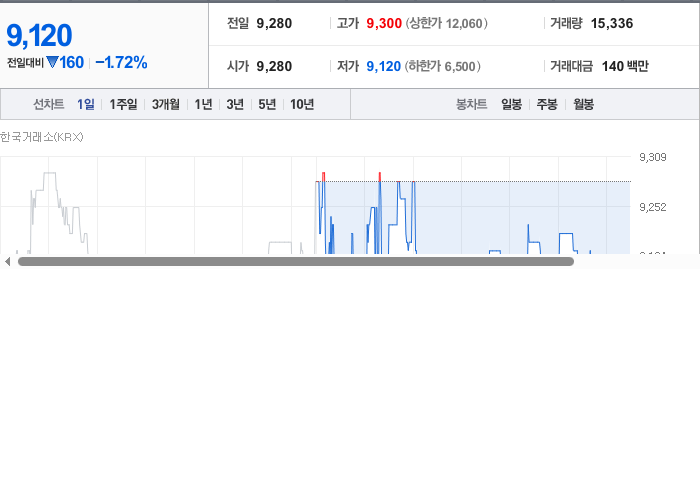This screenshot has height=490, width=700.
Task: Open the 일봉 candle chart
Action: [x=511, y=104]
